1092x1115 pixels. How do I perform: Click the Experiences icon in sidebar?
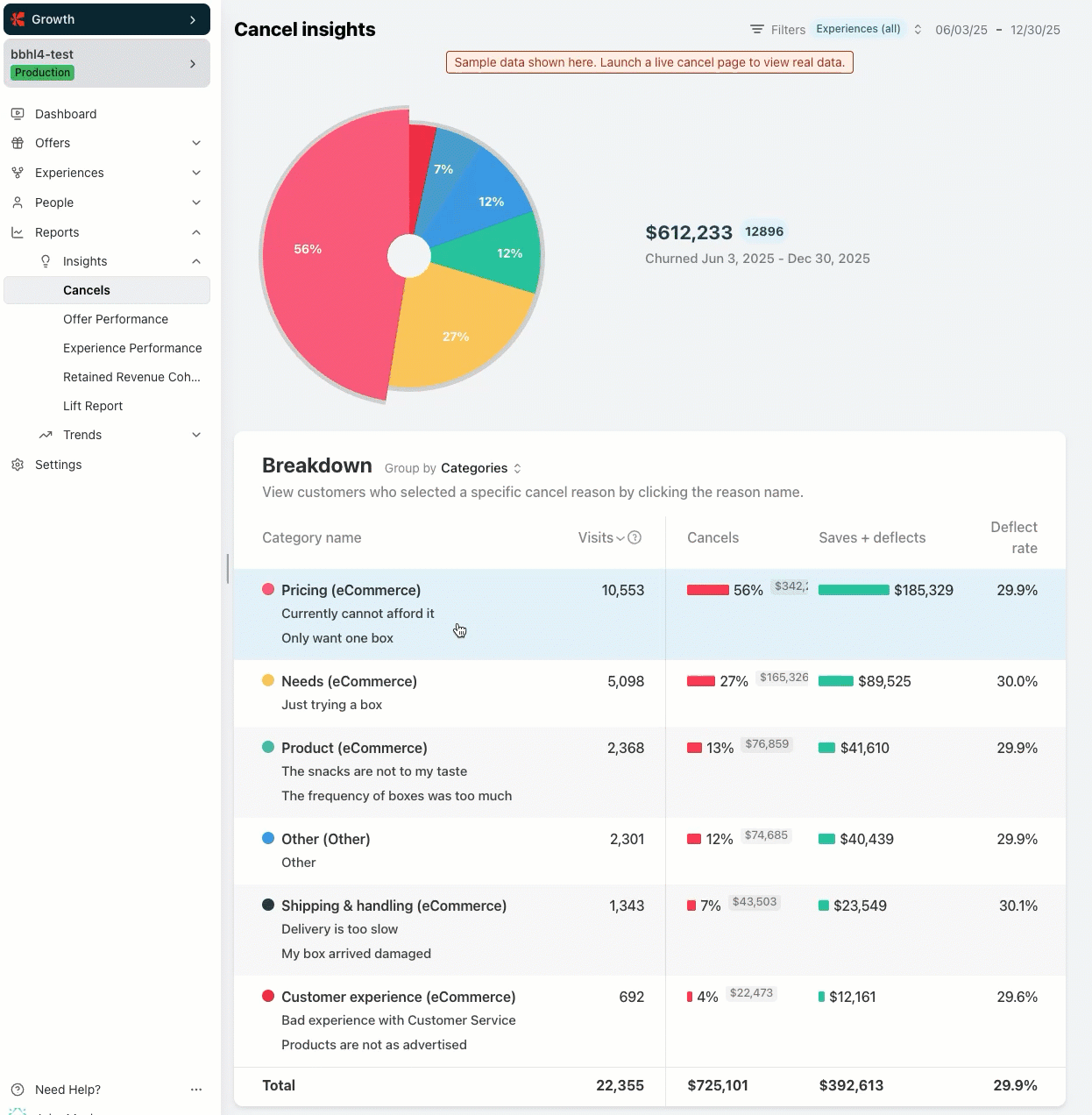tap(18, 173)
